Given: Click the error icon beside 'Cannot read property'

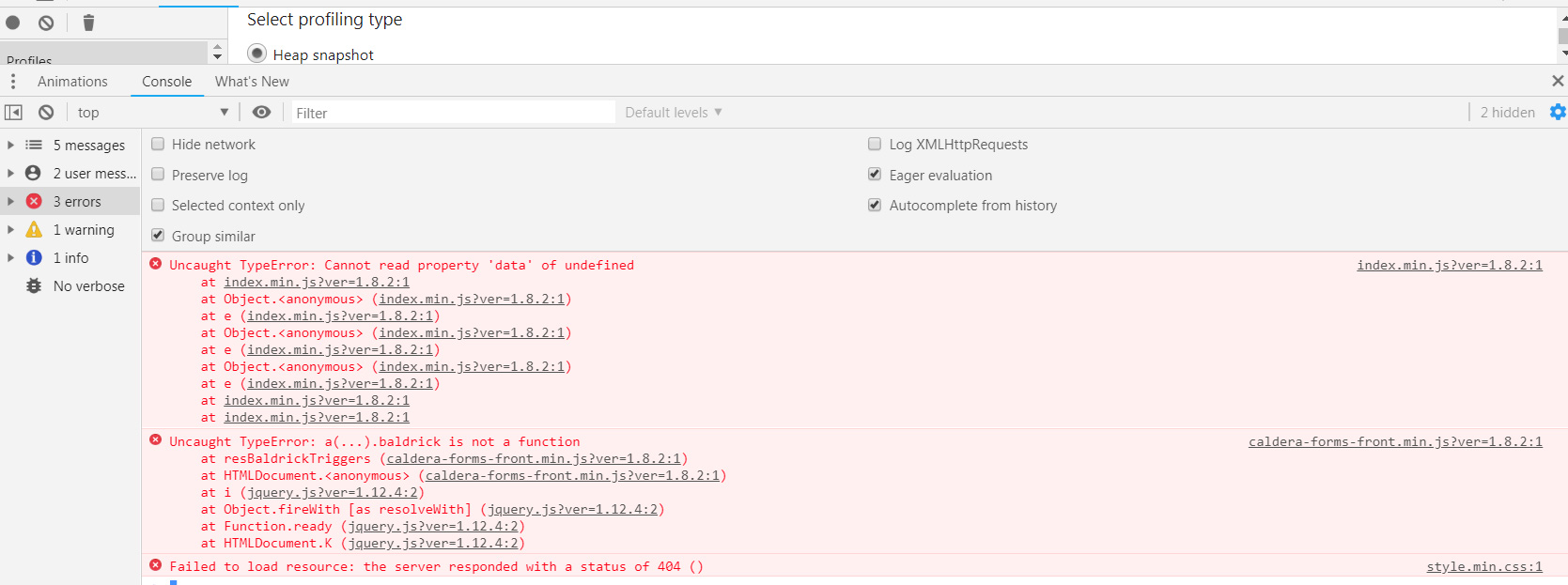Looking at the screenshot, I should [x=156, y=264].
